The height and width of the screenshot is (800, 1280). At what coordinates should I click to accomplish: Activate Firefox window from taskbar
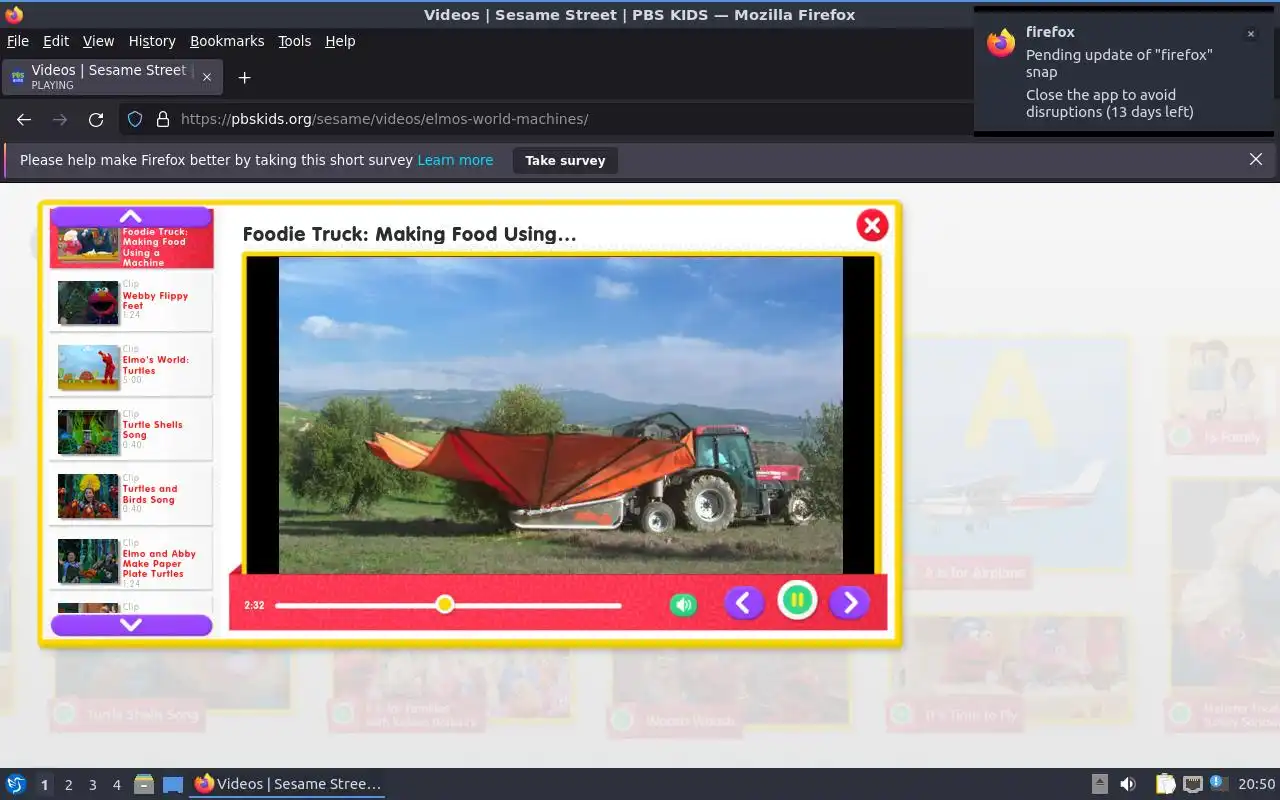click(288, 784)
